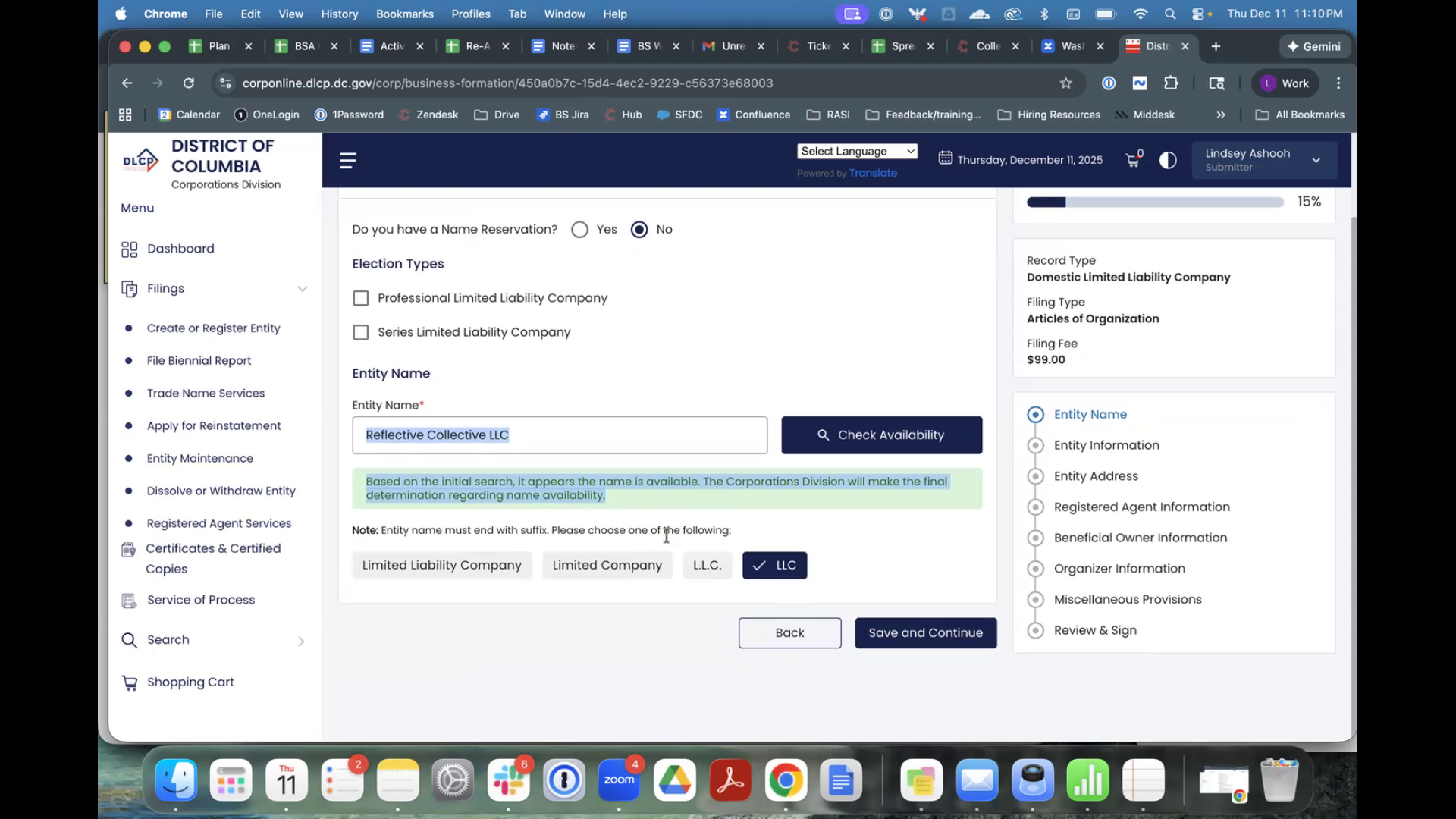Open the shopping cart icon in header
The image size is (1456, 819).
coord(1133,160)
